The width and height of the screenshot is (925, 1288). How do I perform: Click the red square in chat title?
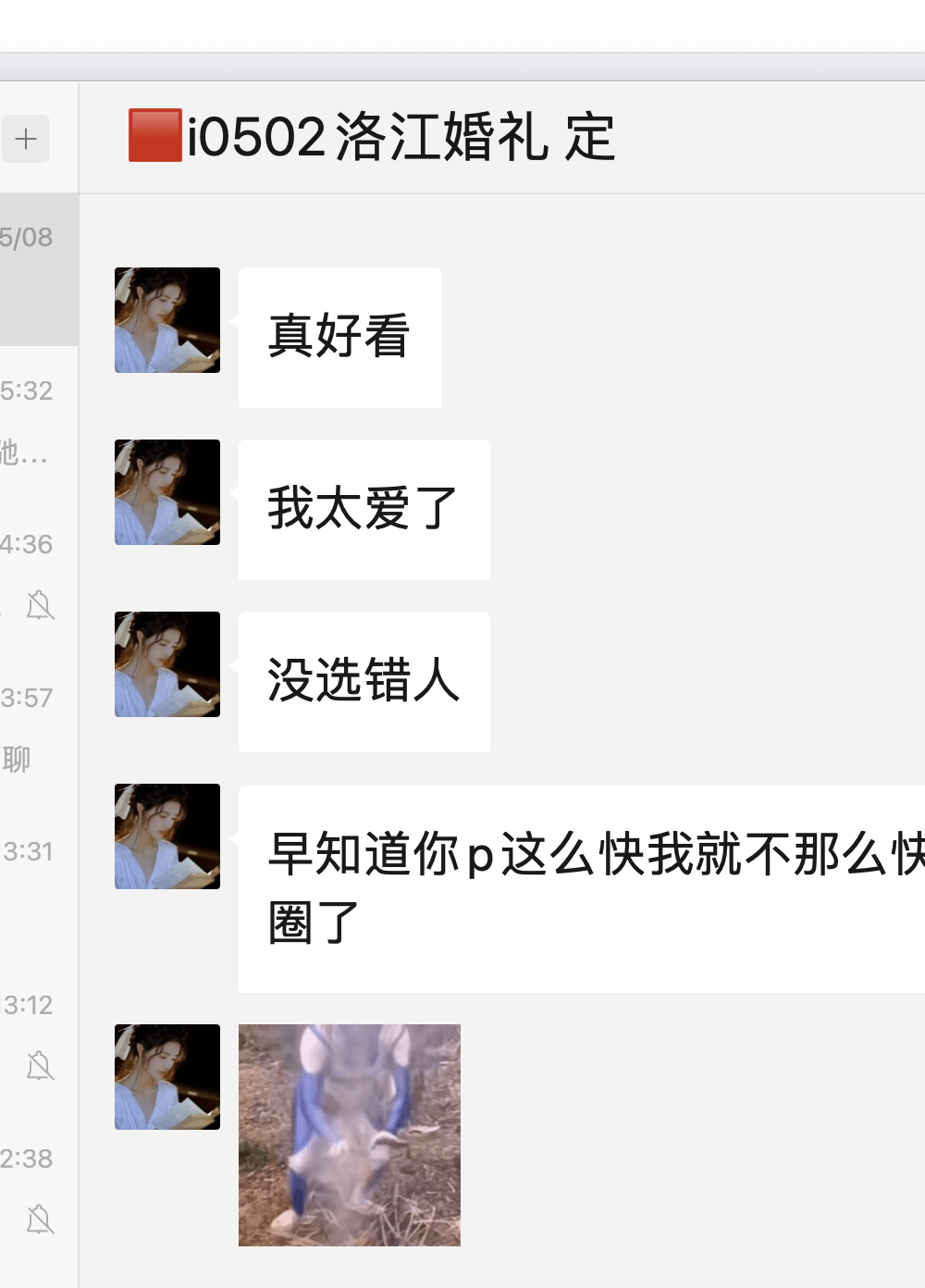click(155, 136)
